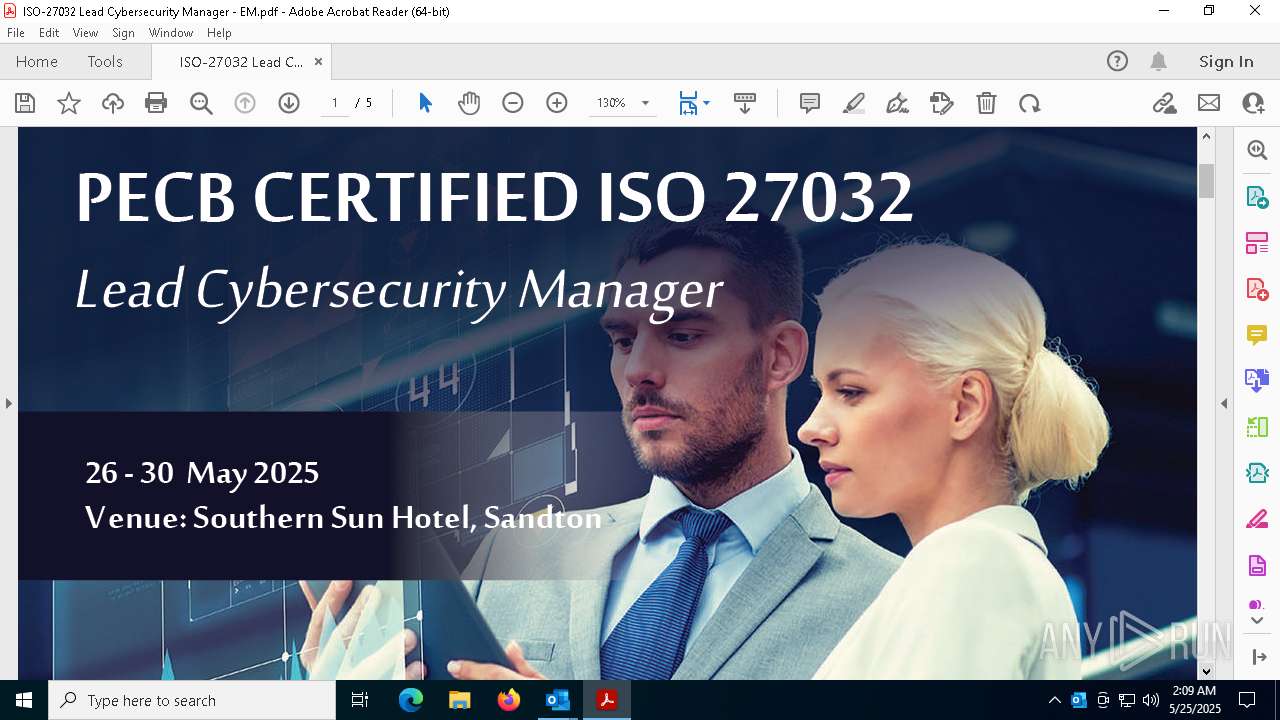Click the taskbar search box
The height and width of the screenshot is (720, 1280).
[x=192, y=700]
